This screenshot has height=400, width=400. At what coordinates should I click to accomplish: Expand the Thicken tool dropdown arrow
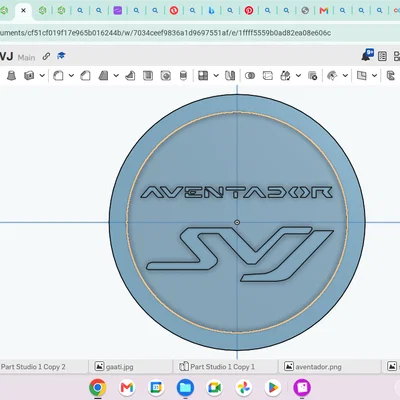pyautogui.click(x=42, y=76)
